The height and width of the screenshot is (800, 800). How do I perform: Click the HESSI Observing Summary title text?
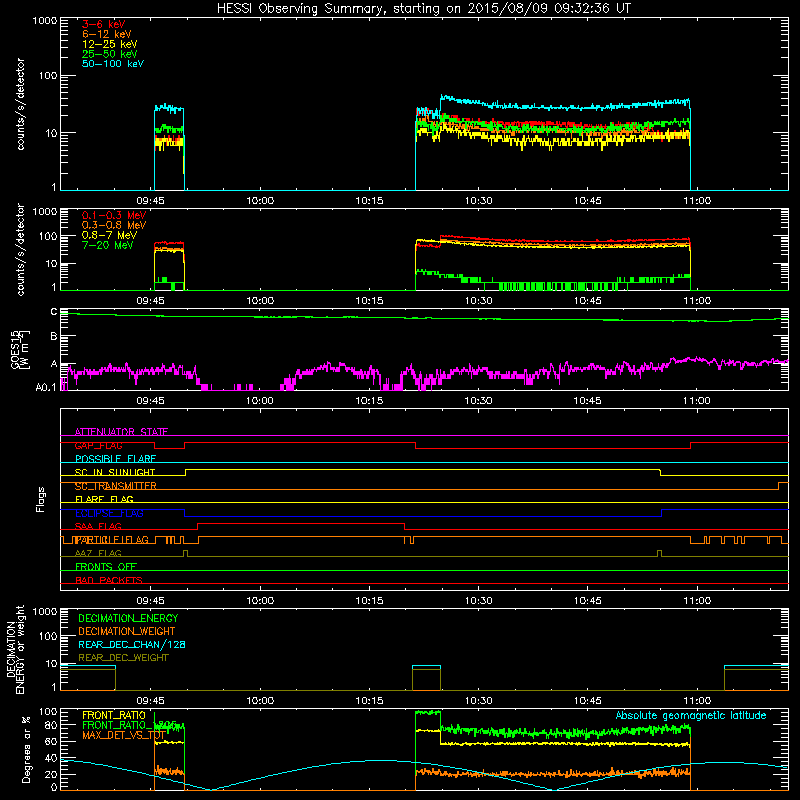click(424, 8)
